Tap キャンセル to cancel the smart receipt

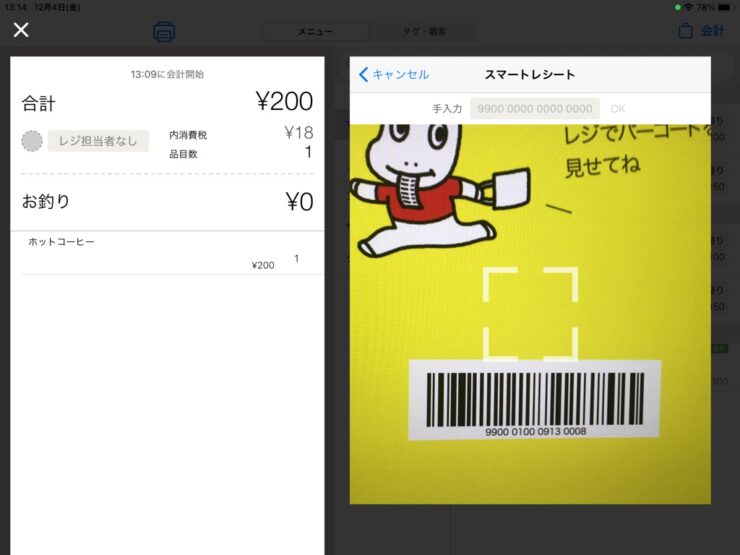[x=401, y=75]
